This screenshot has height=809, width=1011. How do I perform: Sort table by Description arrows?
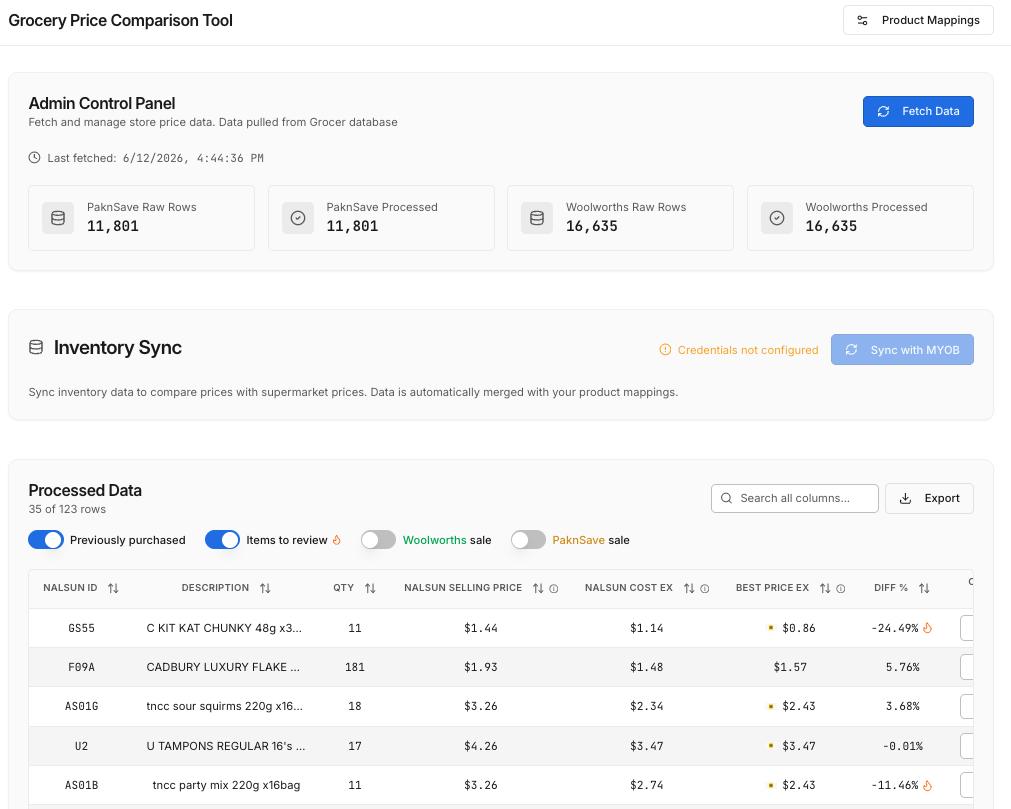tap(265, 588)
